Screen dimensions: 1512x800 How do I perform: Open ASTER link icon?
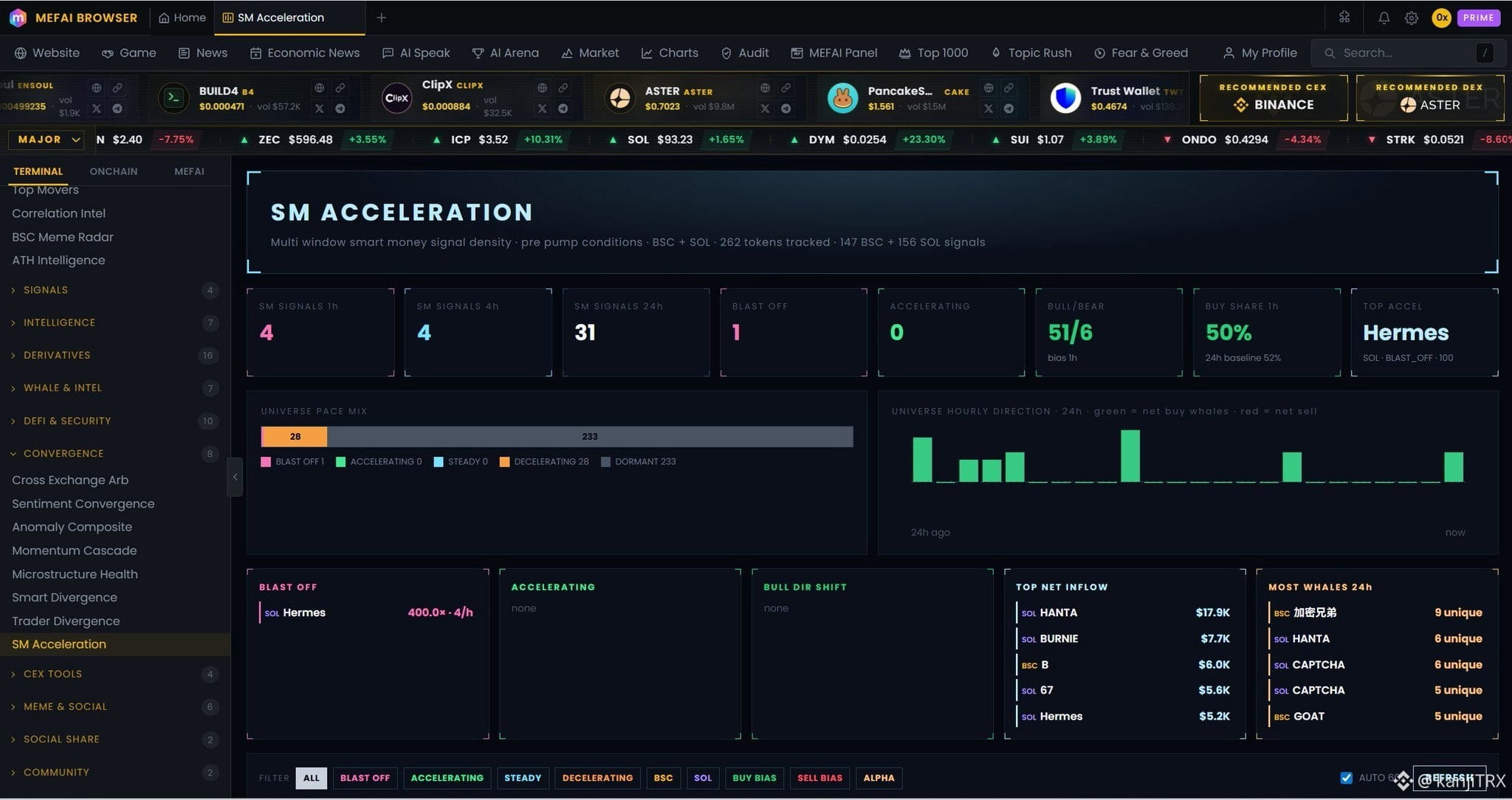[x=786, y=88]
